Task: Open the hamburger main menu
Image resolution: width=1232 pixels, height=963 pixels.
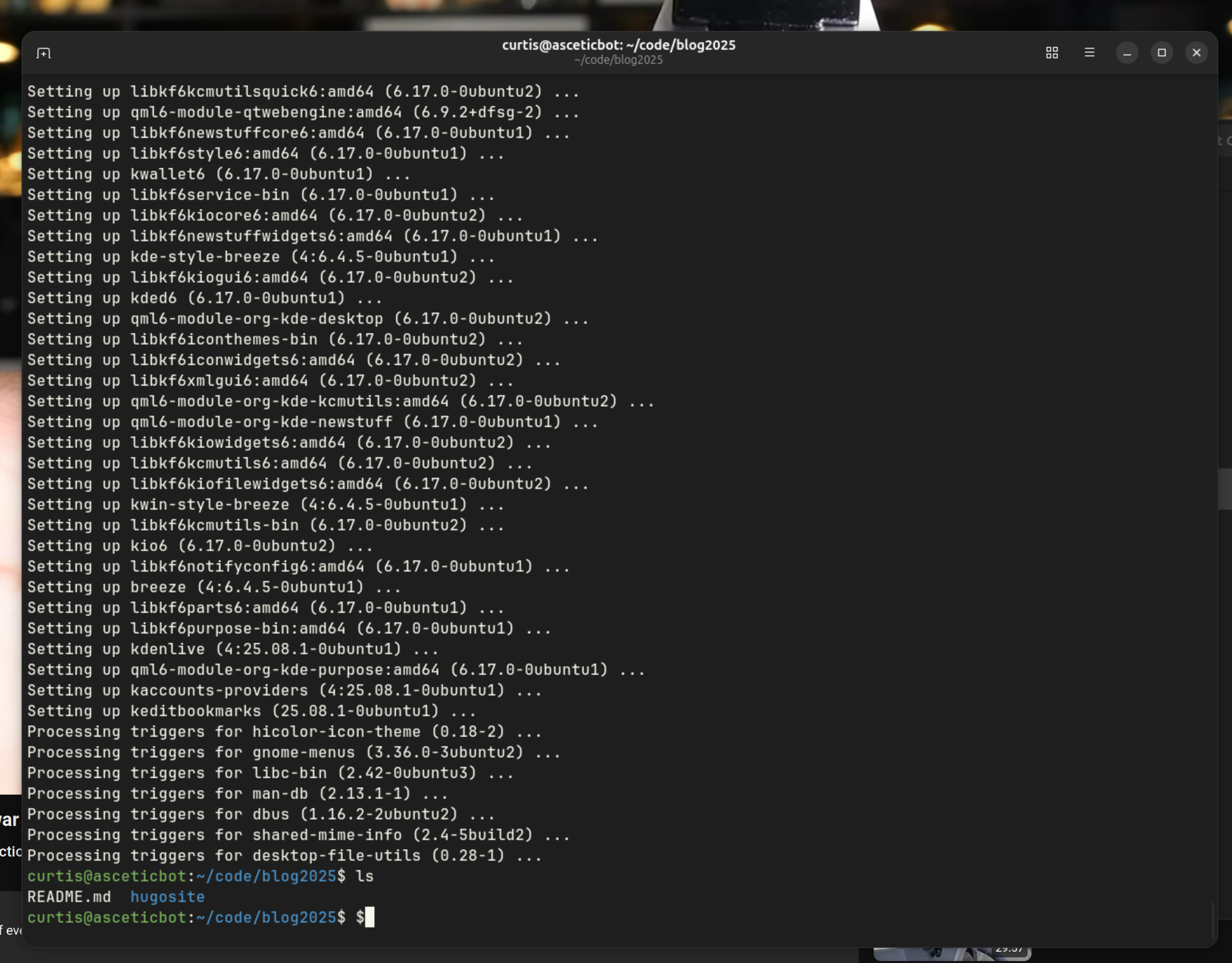Action: point(1090,53)
